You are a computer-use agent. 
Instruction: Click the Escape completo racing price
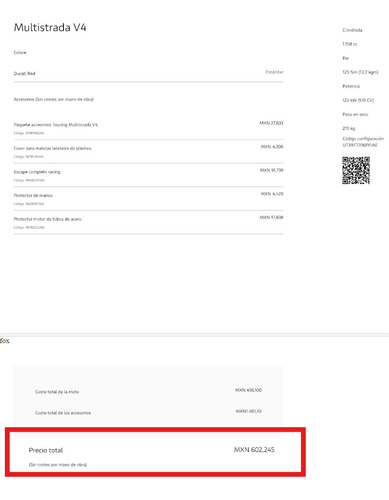pos(271,170)
